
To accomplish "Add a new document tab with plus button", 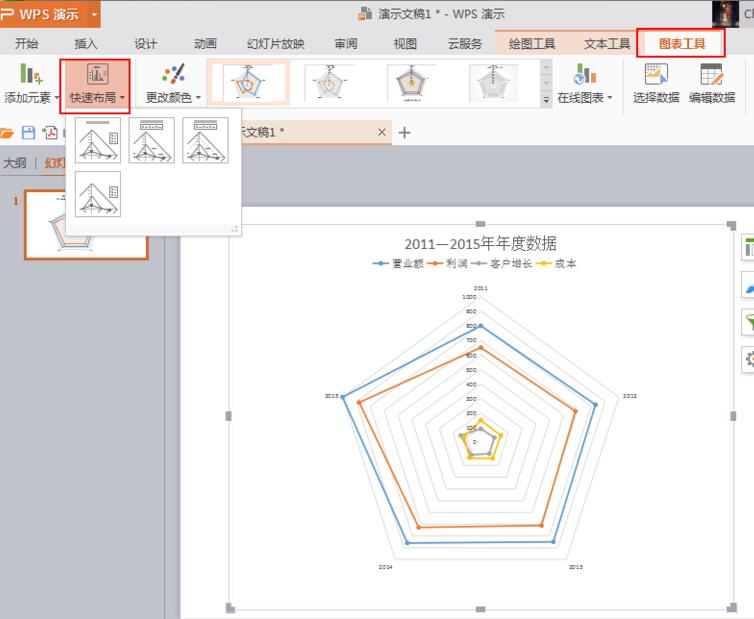I will click(x=404, y=132).
